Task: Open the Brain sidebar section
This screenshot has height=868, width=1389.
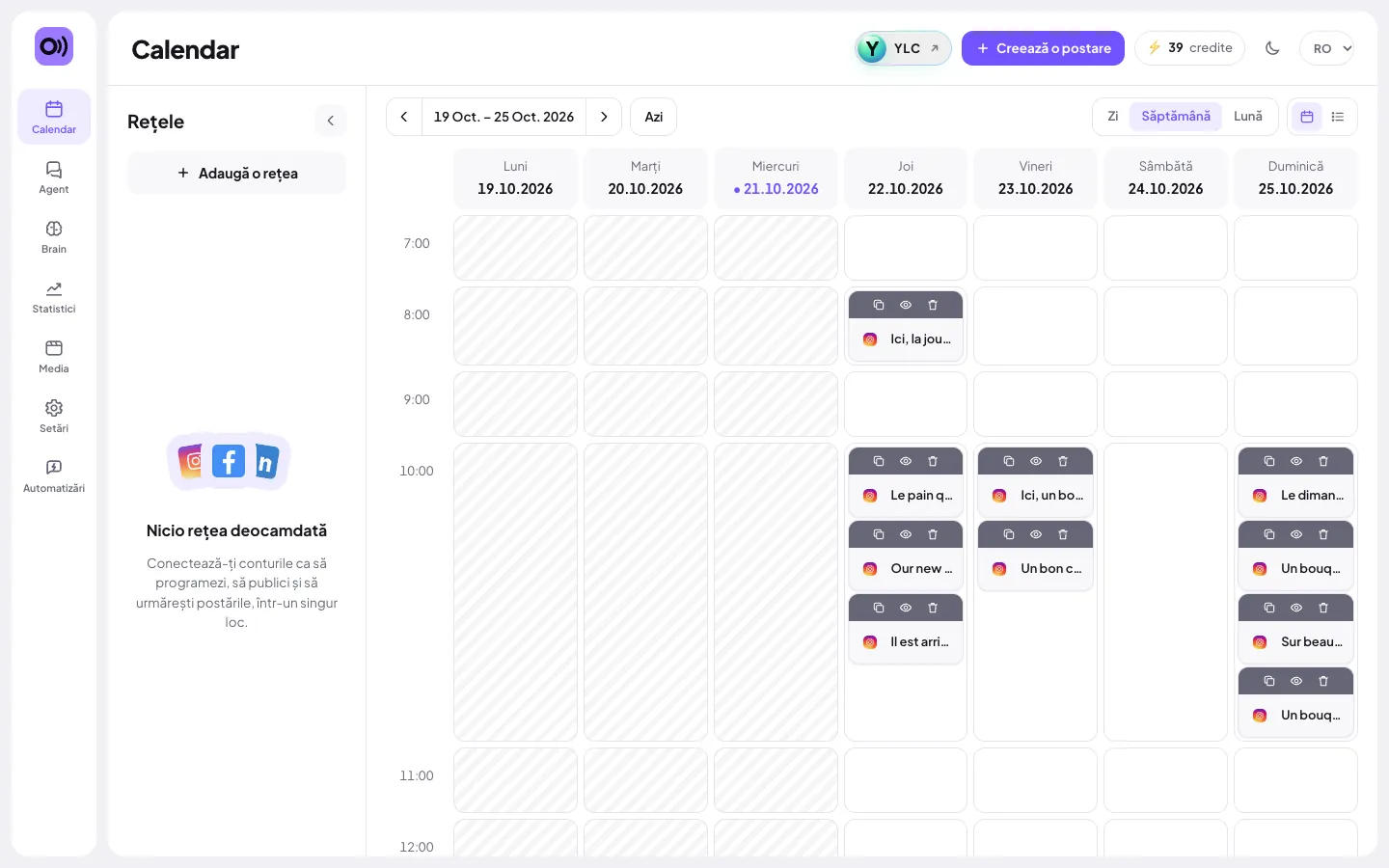Action: click(54, 237)
